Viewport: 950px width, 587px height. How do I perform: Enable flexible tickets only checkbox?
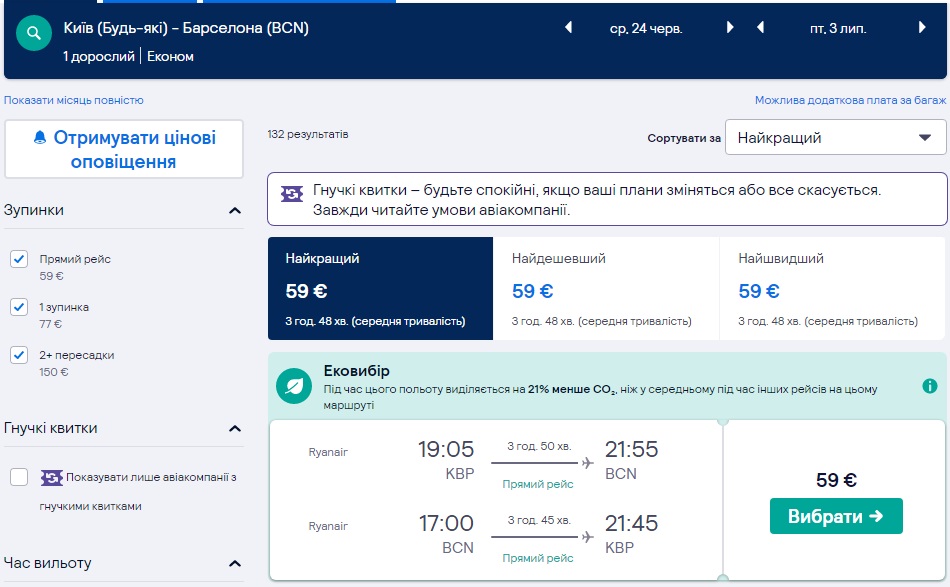[19, 477]
